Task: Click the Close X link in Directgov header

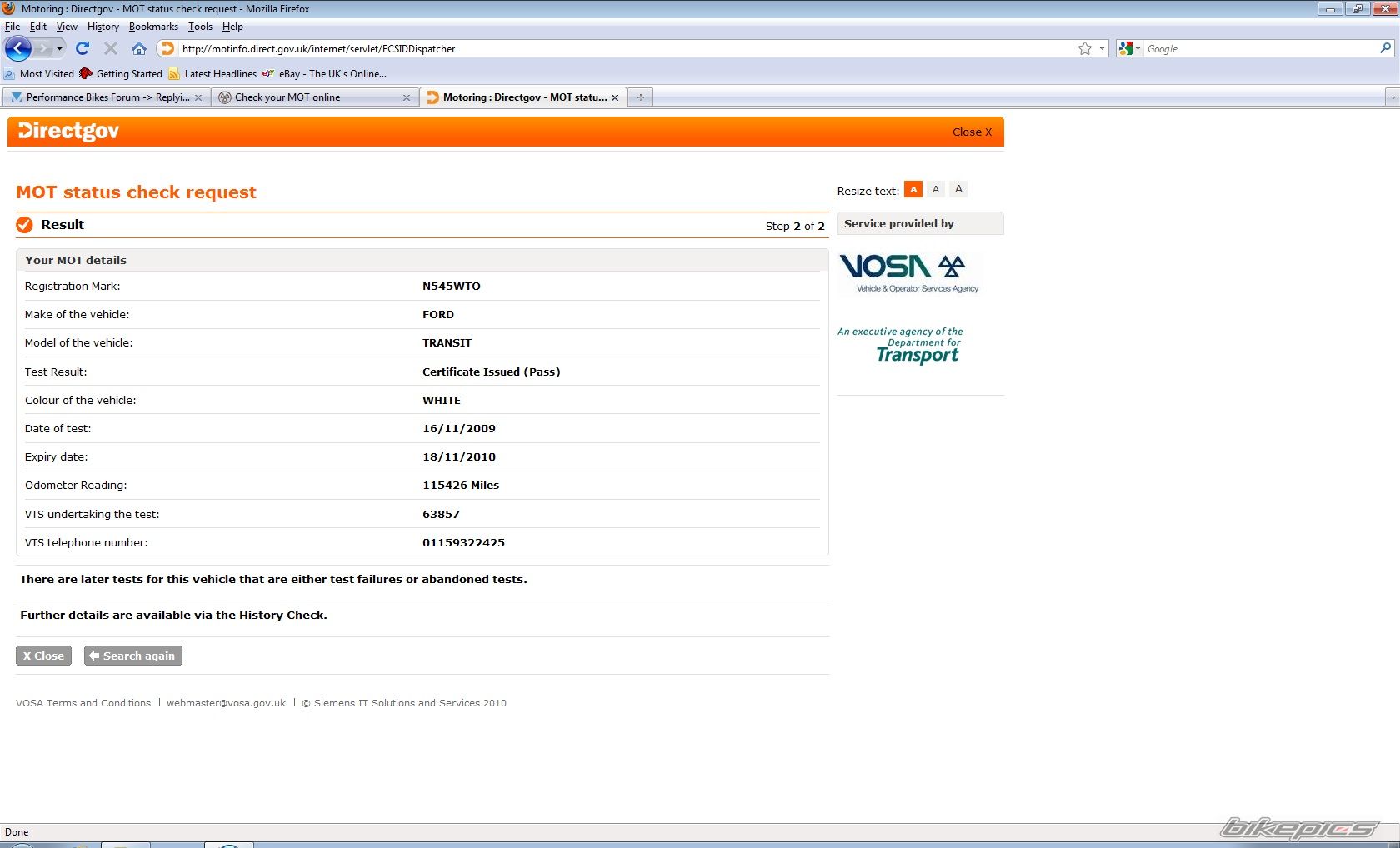Action: pyautogui.click(x=972, y=132)
